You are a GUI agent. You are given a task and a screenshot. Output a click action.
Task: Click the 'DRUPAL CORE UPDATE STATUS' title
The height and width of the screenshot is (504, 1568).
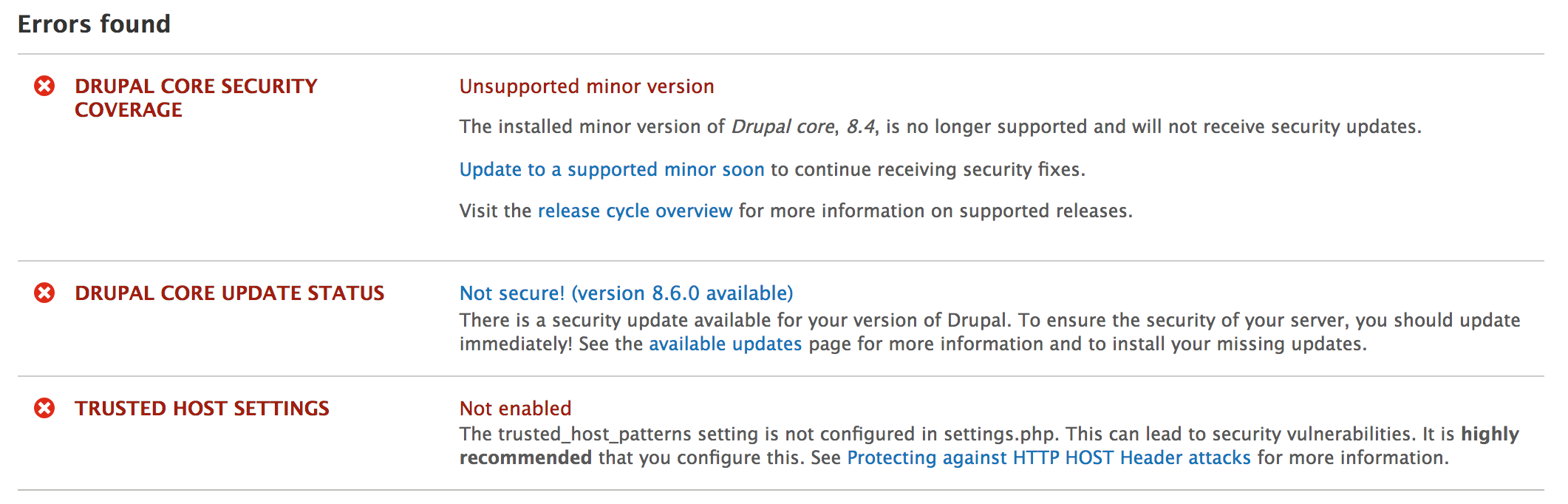coord(229,293)
